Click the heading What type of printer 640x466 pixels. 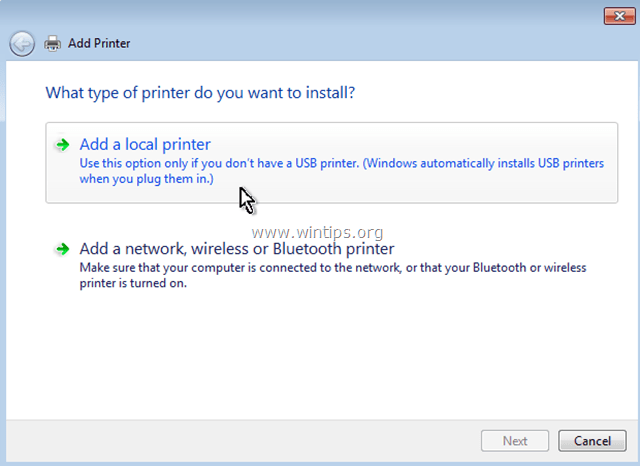click(200, 93)
